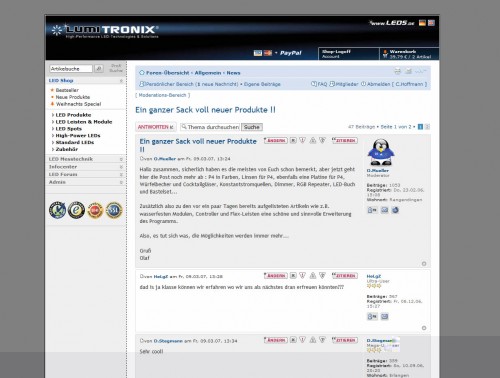Switch to English language flag
Image resolution: width=500 pixels, height=378 pixels.
pos(431,23)
